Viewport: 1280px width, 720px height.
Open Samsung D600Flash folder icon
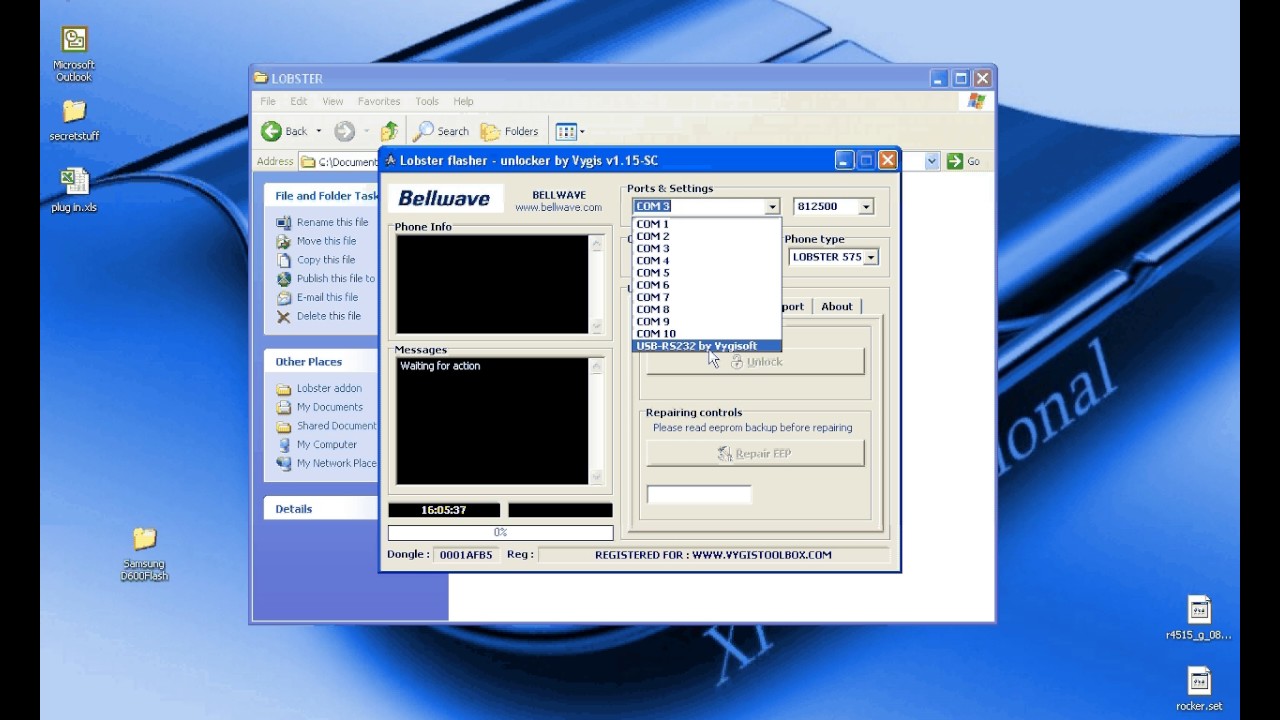(x=144, y=554)
